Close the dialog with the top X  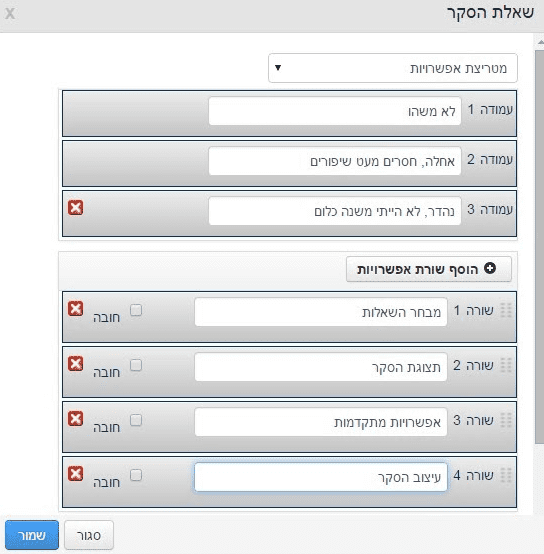(x=10, y=14)
